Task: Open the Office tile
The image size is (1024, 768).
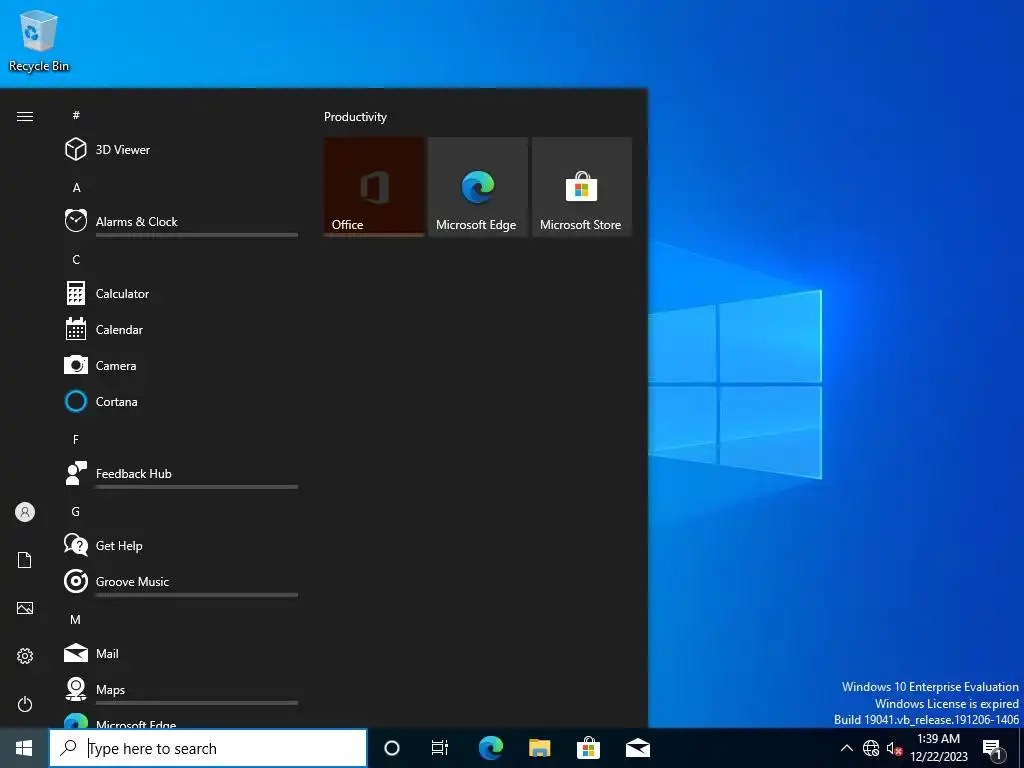Action: coord(374,186)
